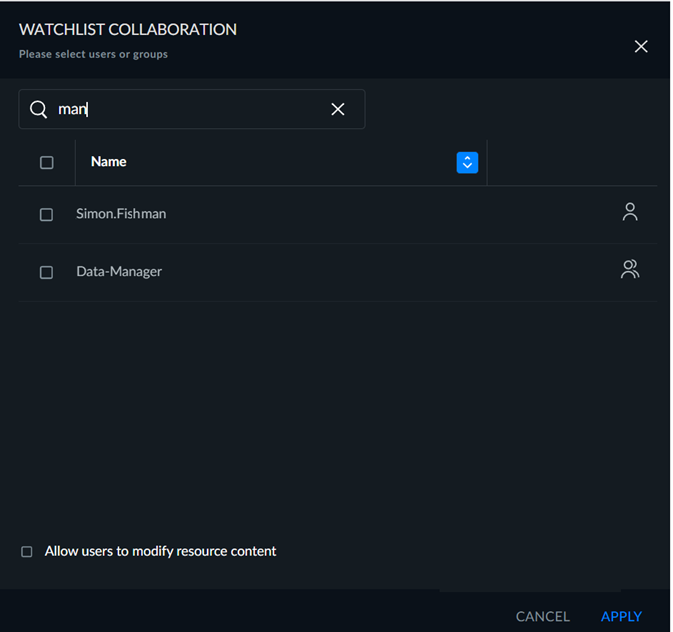Click the Cancel button
The width and height of the screenshot is (673, 632).
point(543,617)
